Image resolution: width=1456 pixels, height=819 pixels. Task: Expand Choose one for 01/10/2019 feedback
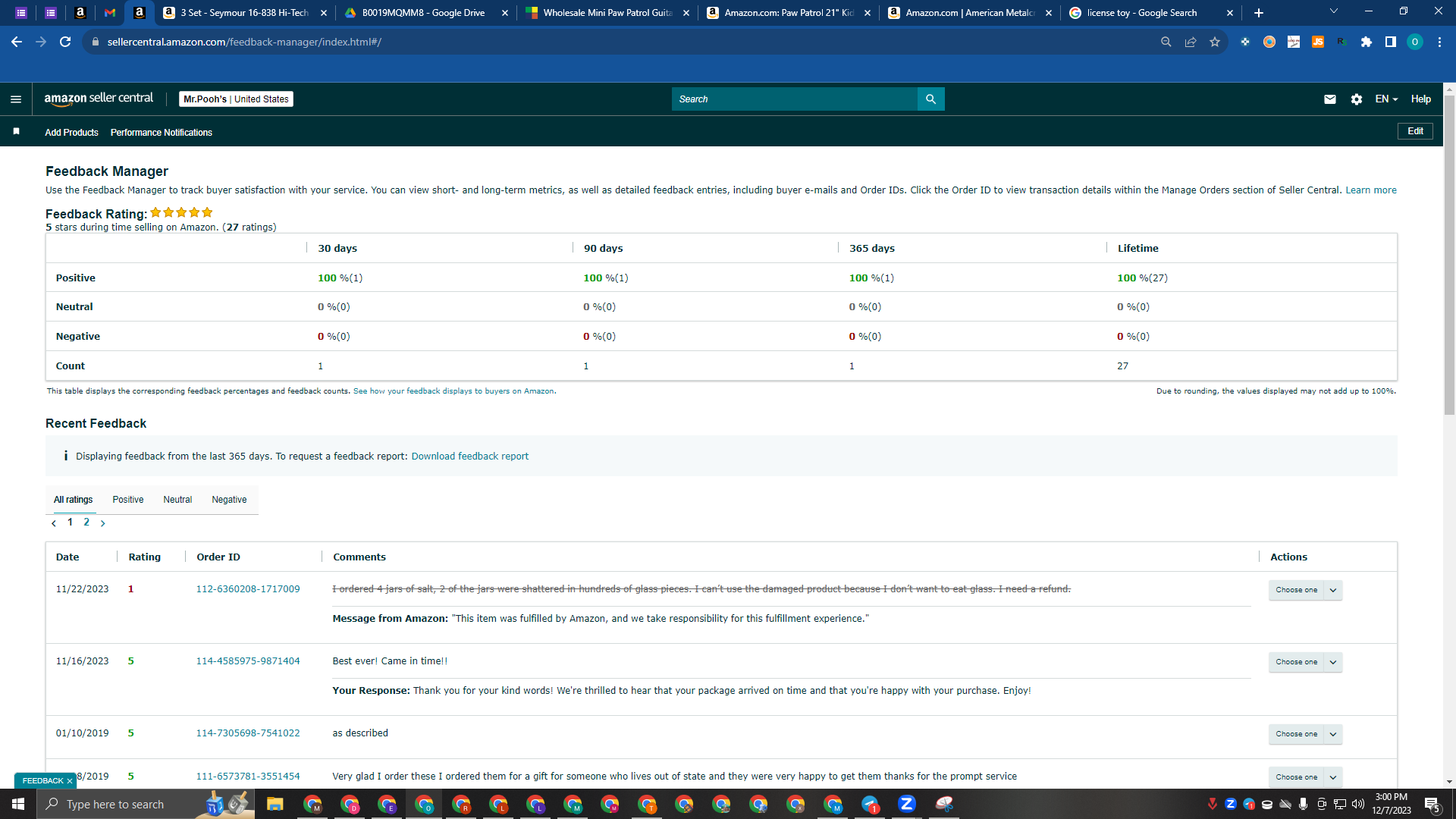point(1305,734)
